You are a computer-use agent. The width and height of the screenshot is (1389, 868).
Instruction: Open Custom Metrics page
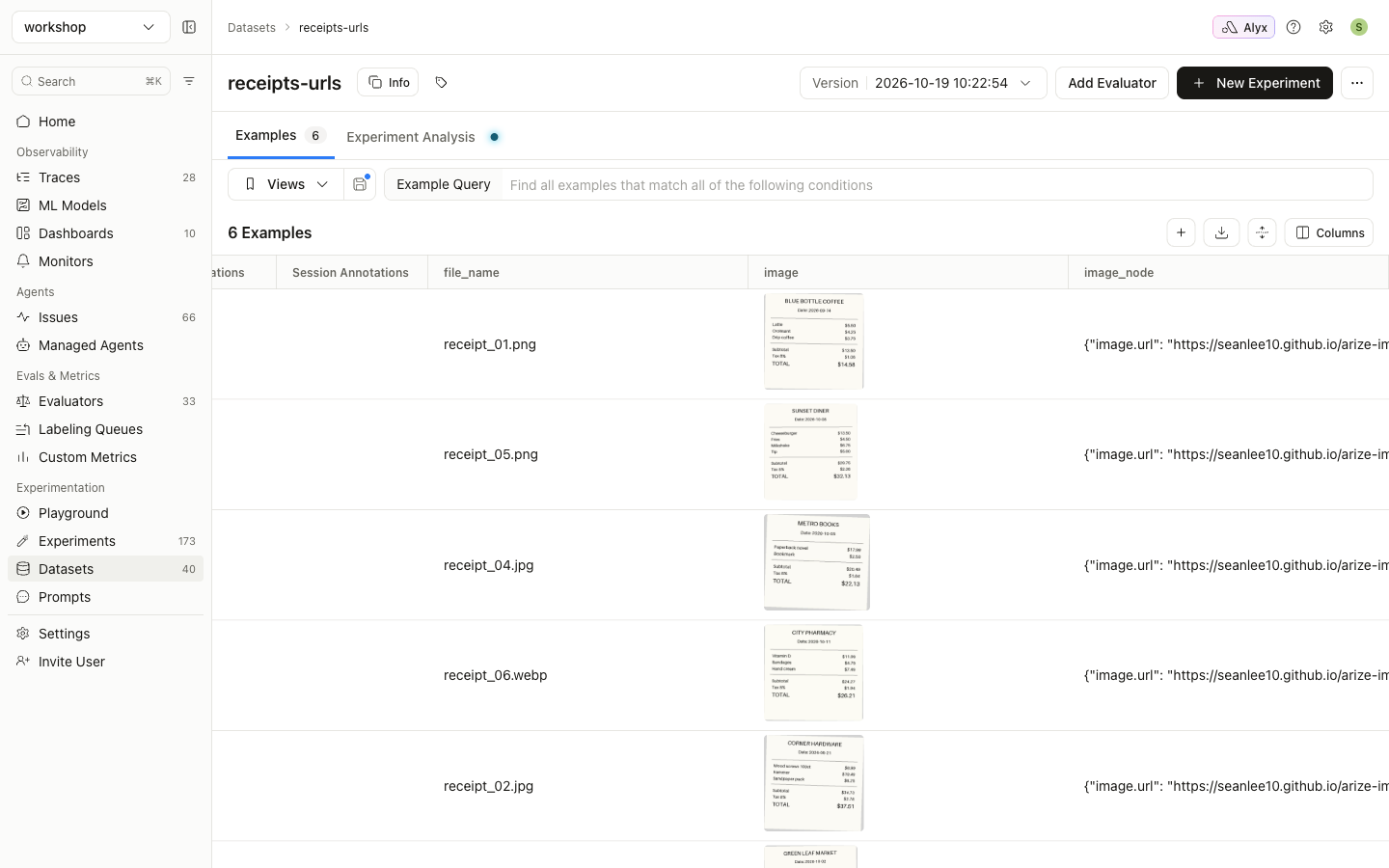point(106,457)
